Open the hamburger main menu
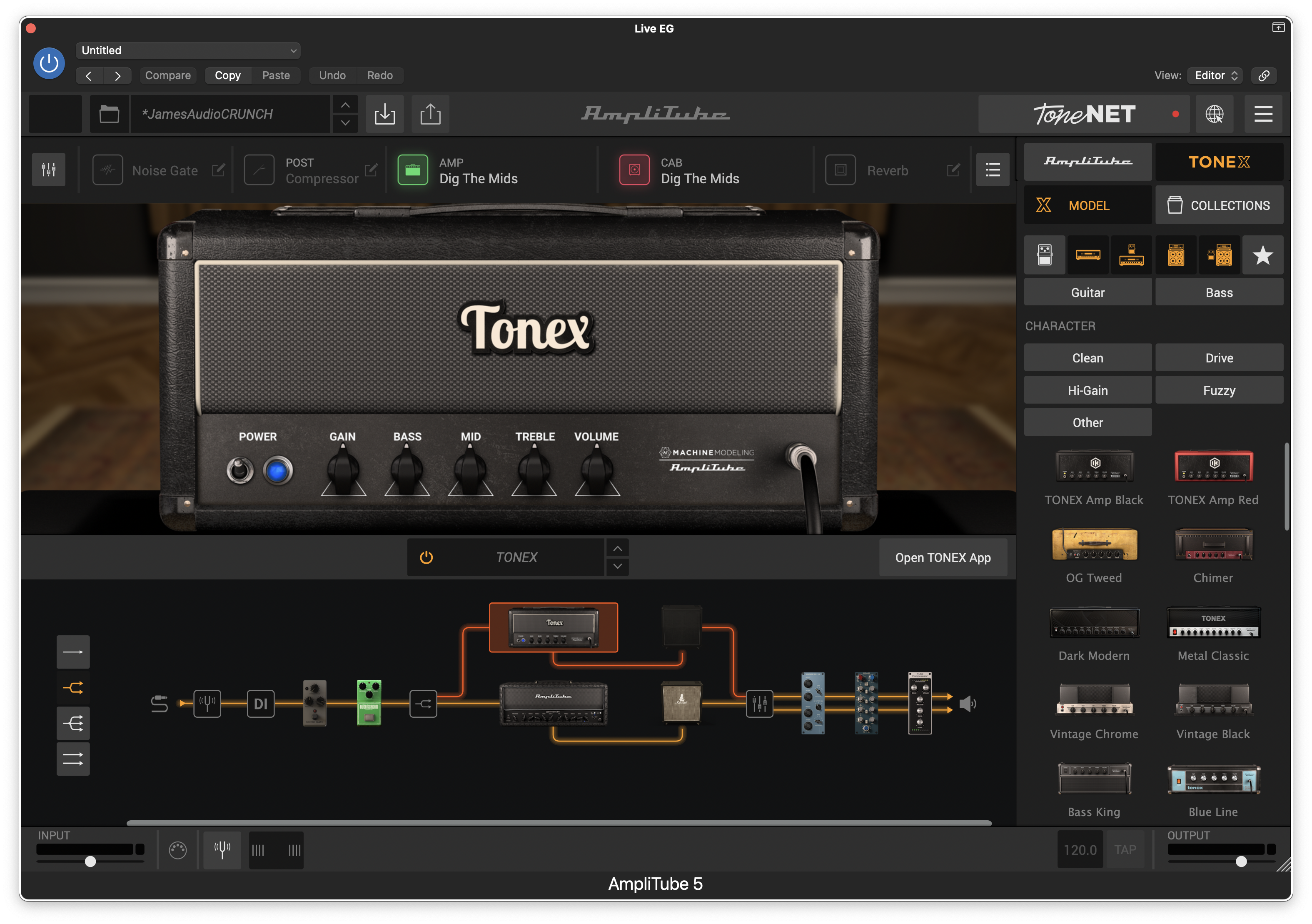 tap(1263, 114)
